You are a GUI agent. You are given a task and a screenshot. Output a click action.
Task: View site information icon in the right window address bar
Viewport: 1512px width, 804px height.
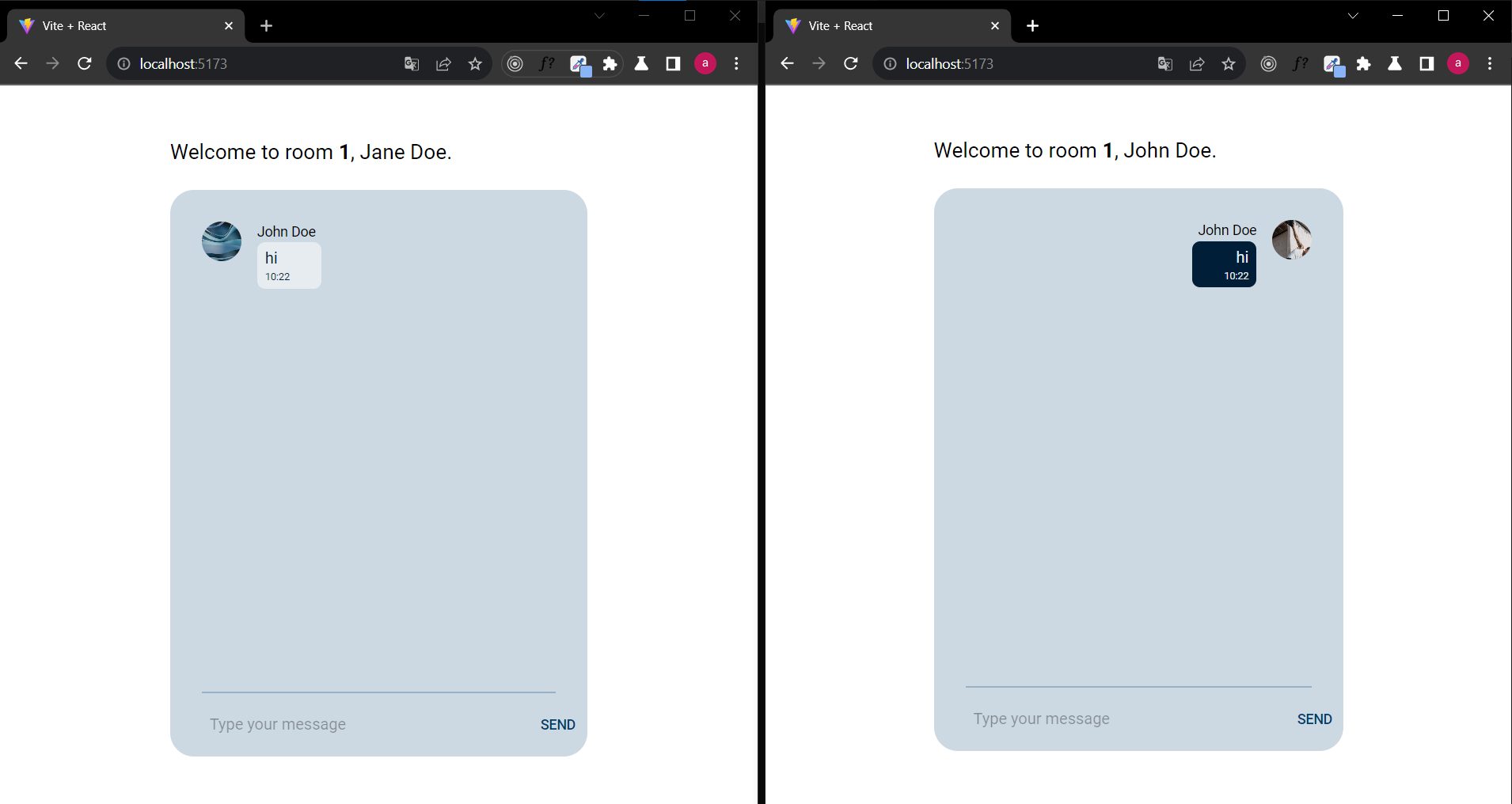(x=890, y=64)
